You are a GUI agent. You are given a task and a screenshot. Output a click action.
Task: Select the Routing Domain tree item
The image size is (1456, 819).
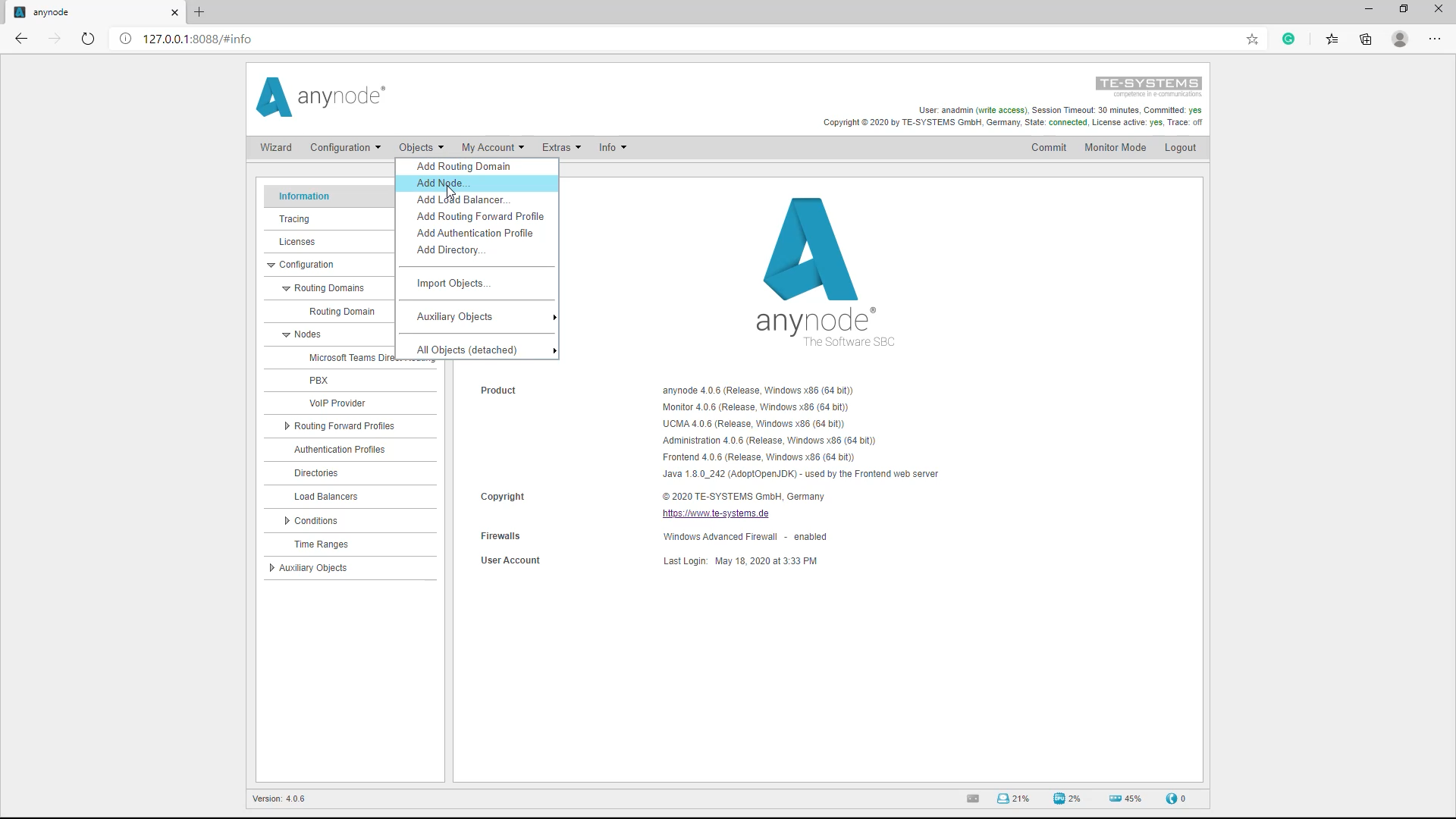tap(342, 312)
